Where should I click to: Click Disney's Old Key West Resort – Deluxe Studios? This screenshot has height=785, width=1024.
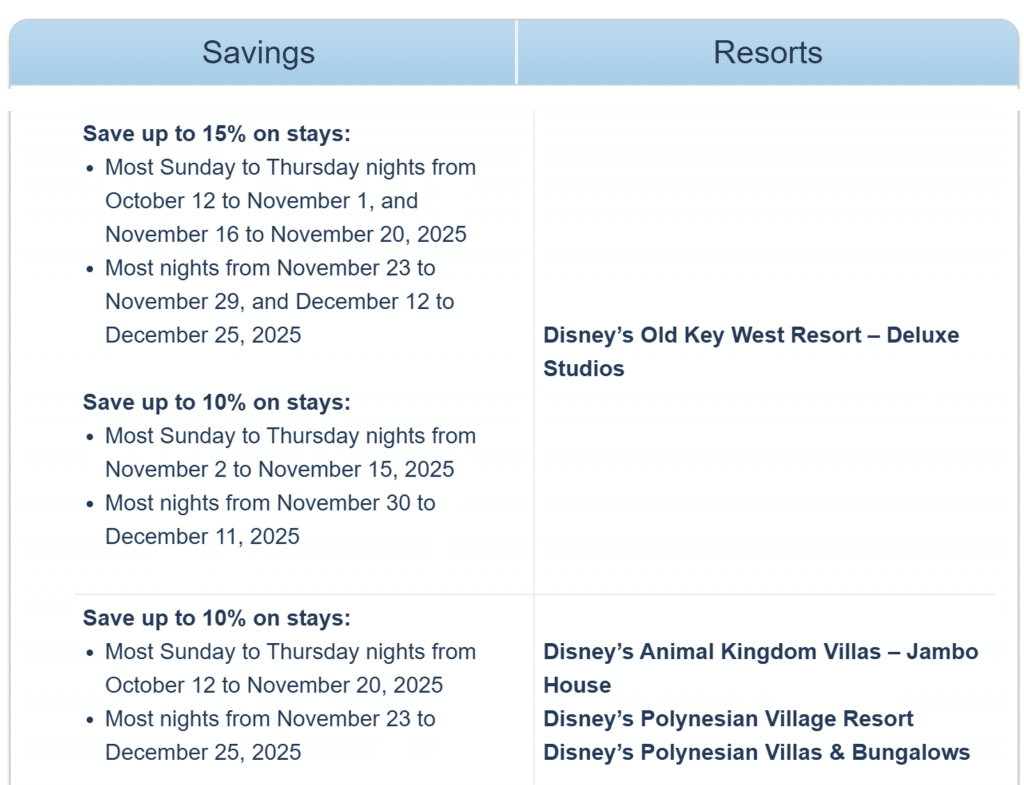pos(751,351)
